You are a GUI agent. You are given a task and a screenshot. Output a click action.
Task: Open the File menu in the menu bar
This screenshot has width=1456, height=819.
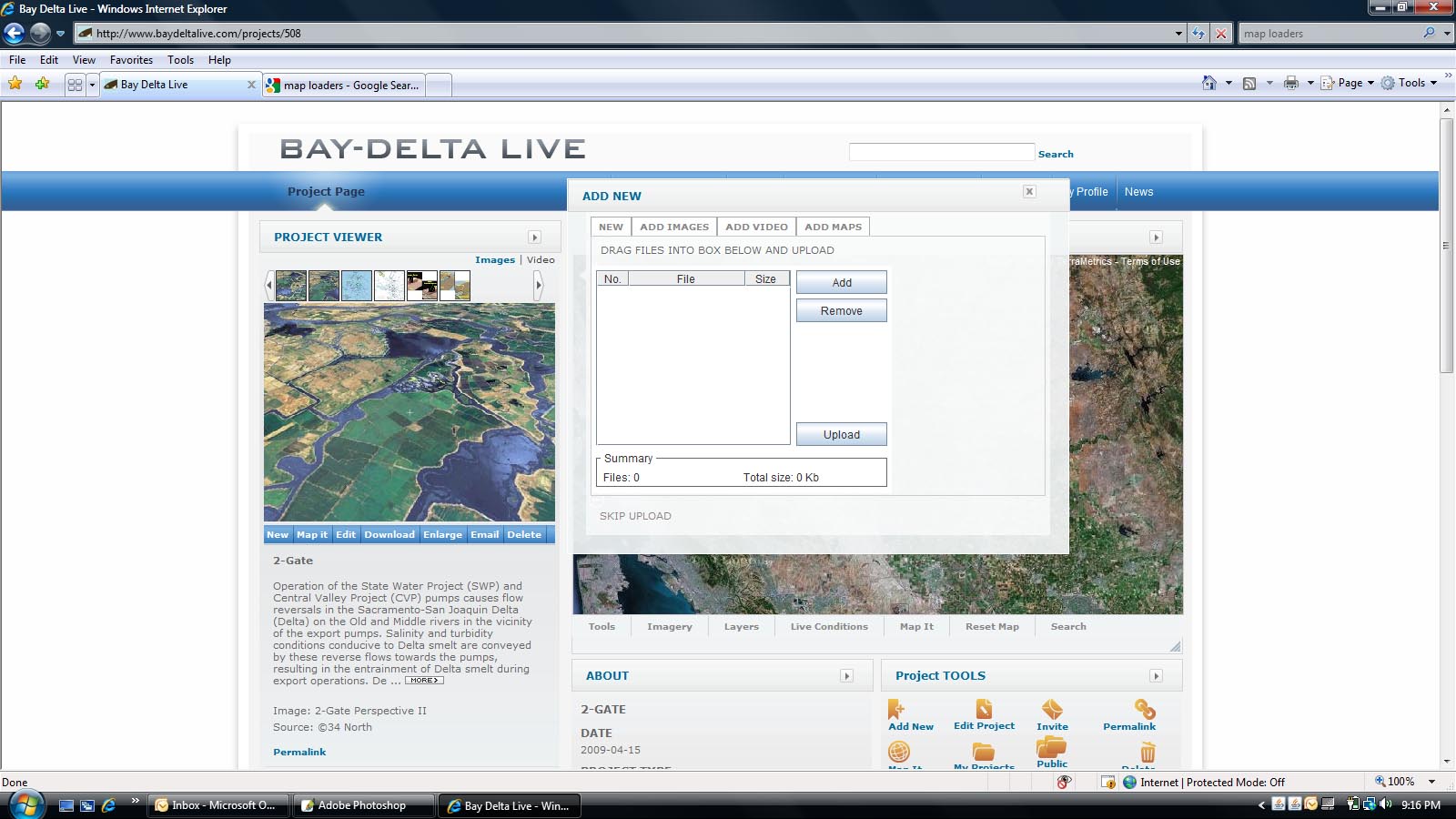(17, 60)
